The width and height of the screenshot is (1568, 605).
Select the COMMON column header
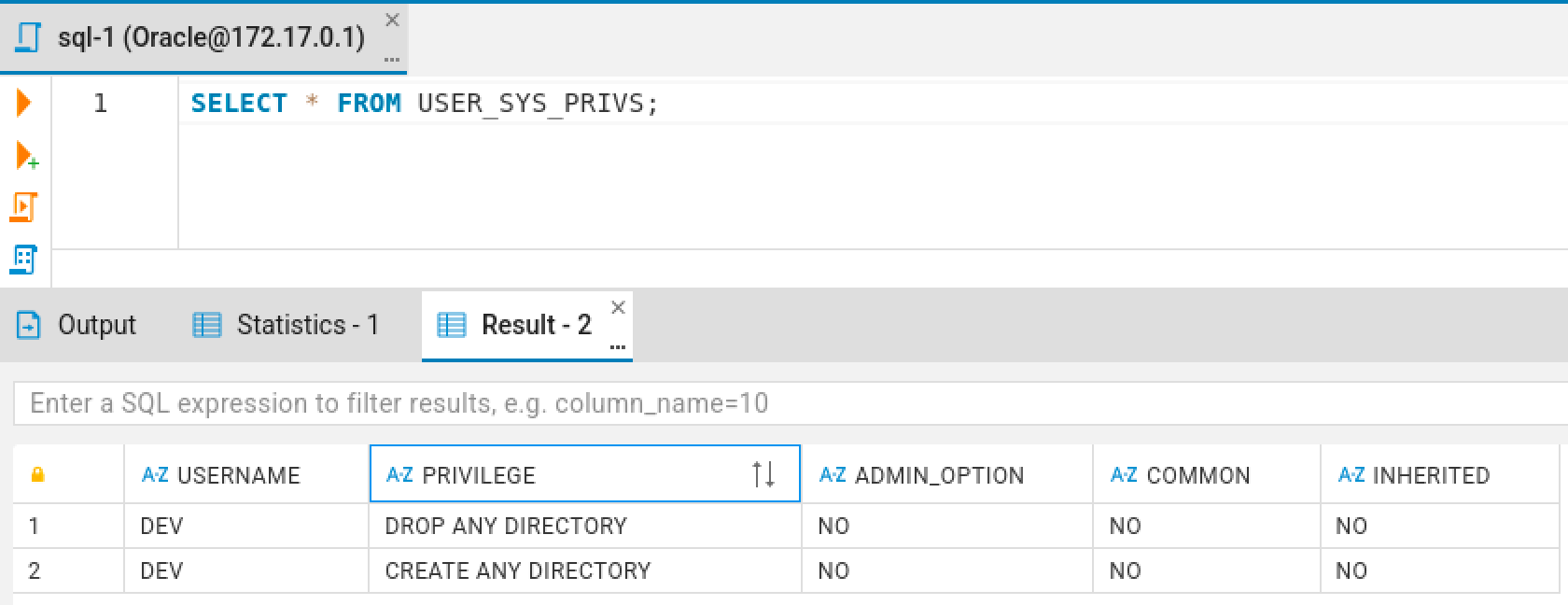click(x=1197, y=475)
